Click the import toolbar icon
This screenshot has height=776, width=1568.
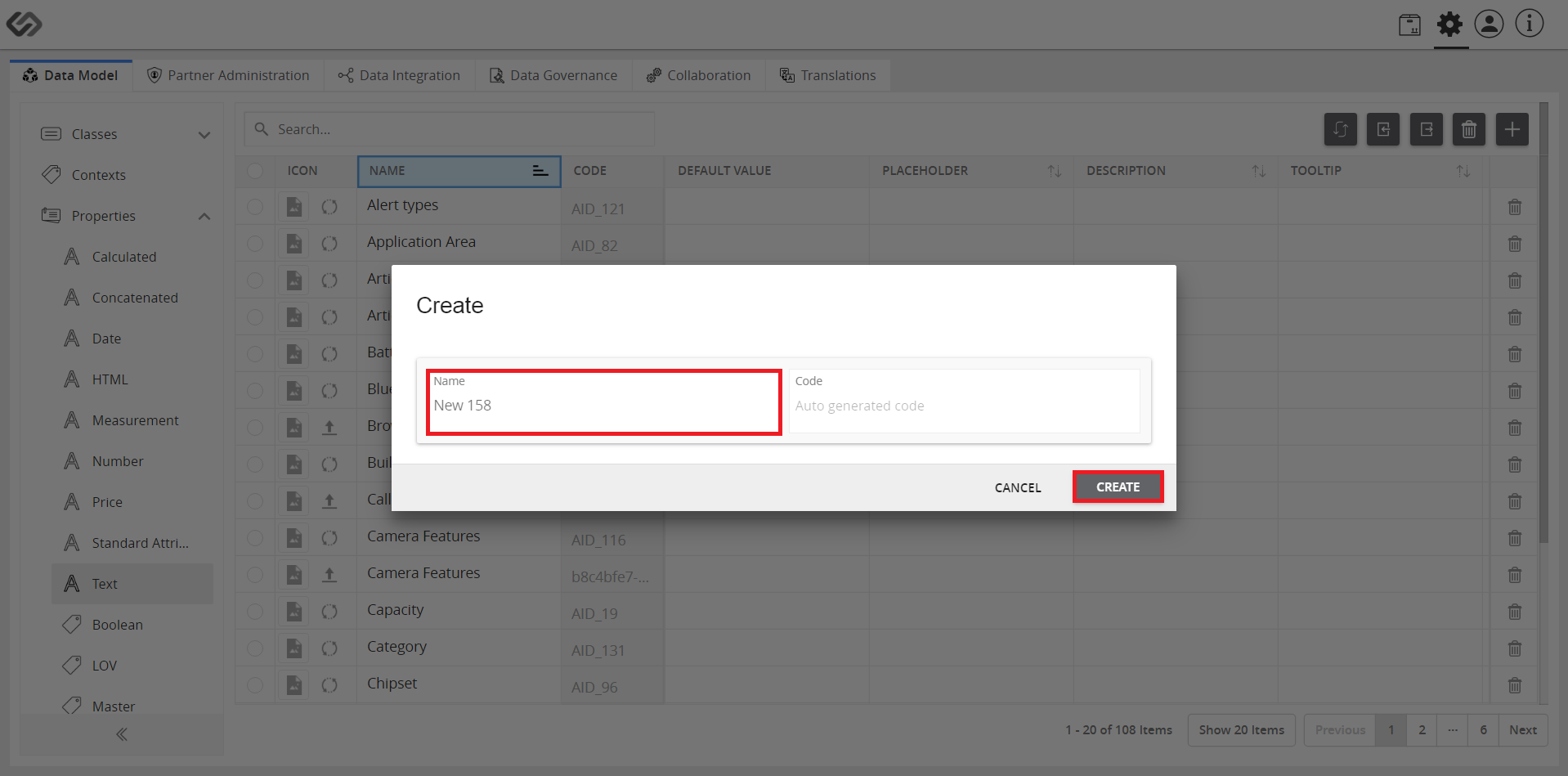(1383, 129)
